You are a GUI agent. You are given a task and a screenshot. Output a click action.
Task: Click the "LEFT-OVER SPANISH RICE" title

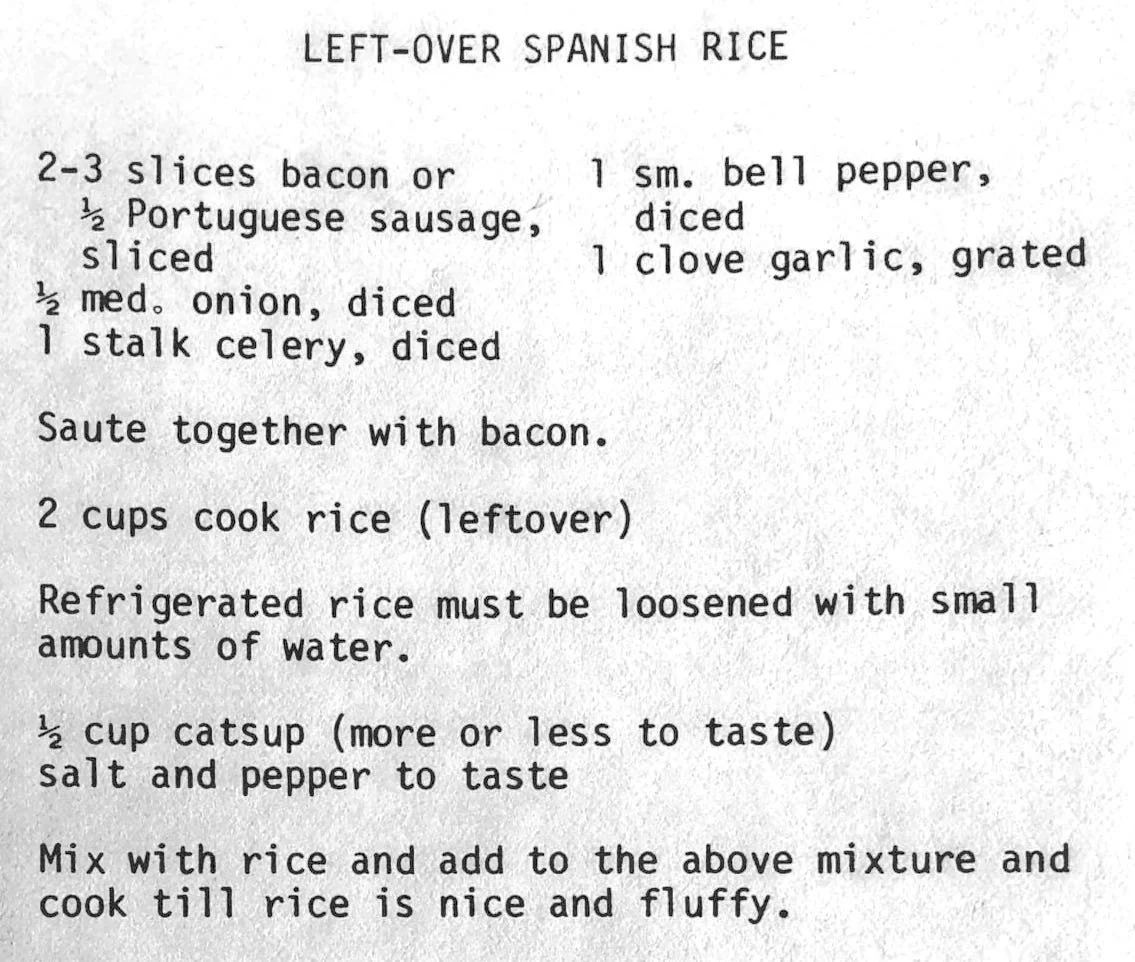point(545,49)
